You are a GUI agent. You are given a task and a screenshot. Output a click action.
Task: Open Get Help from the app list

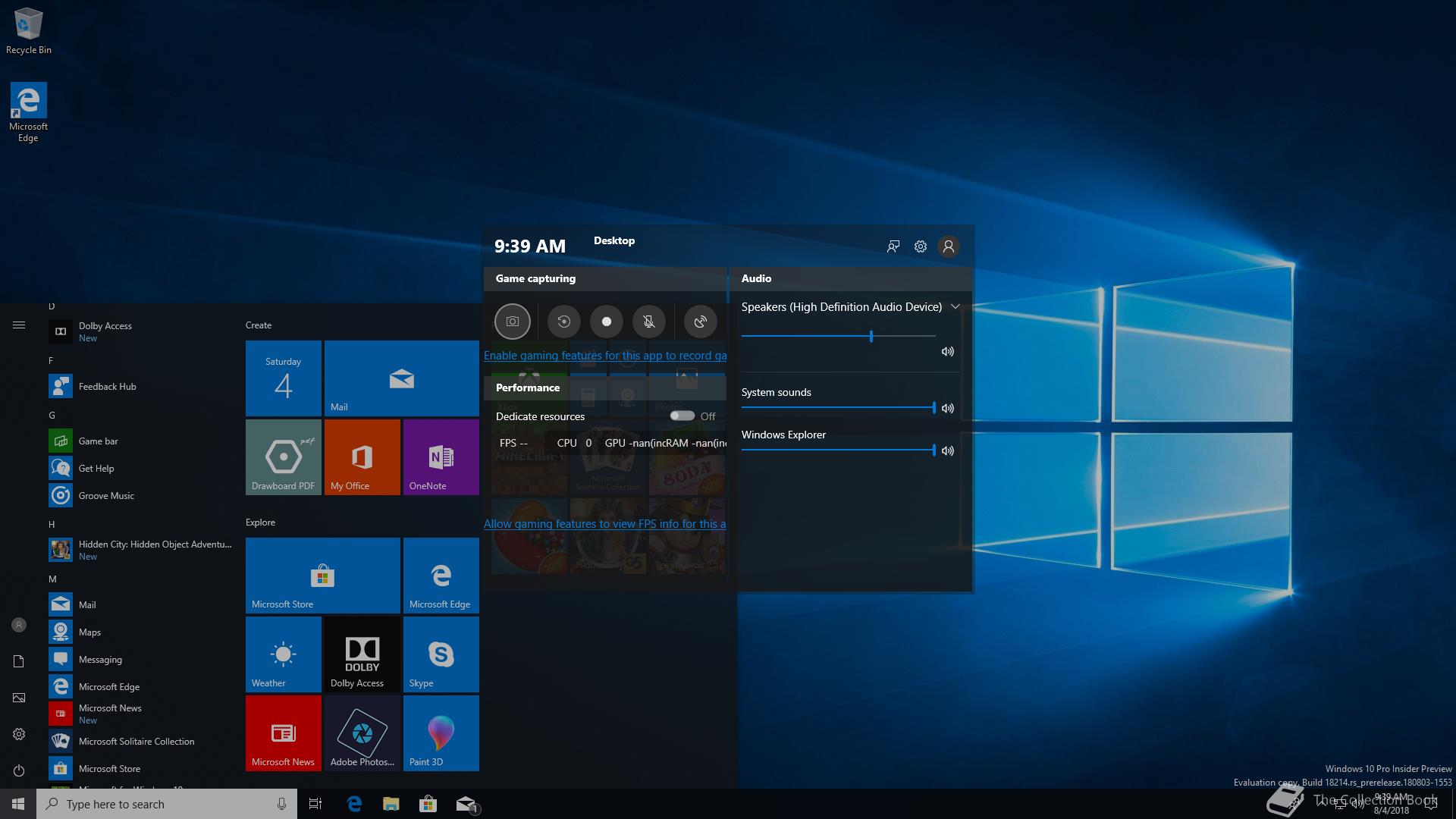[x=140, y=468]
